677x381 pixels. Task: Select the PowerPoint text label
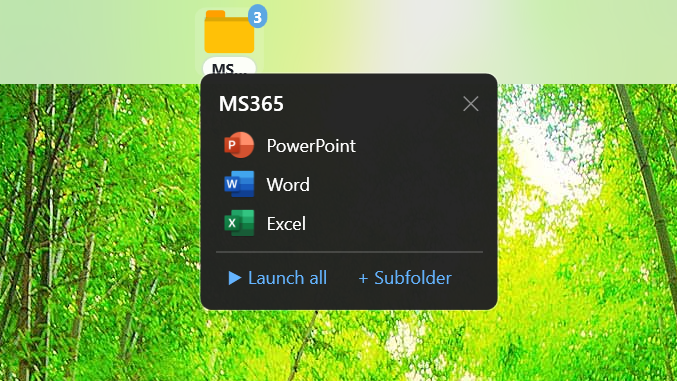pos(311,146)
